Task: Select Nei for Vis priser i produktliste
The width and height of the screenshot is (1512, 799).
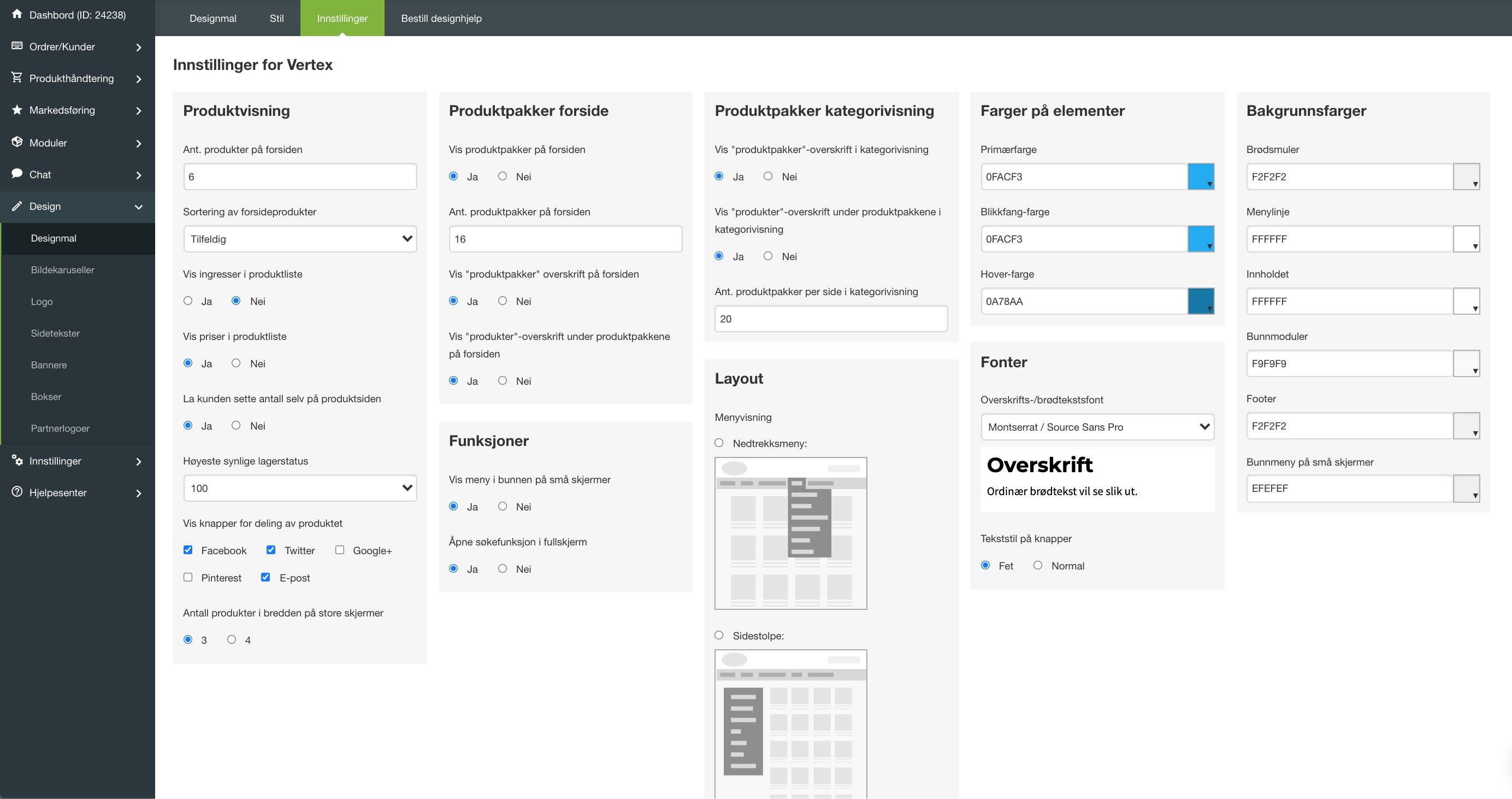Action: 236,363
